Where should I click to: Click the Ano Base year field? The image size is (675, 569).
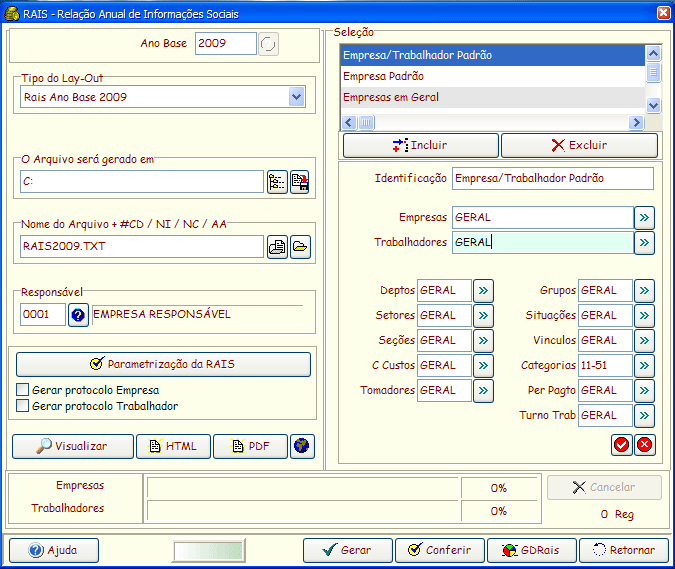[x=226, y=43]
